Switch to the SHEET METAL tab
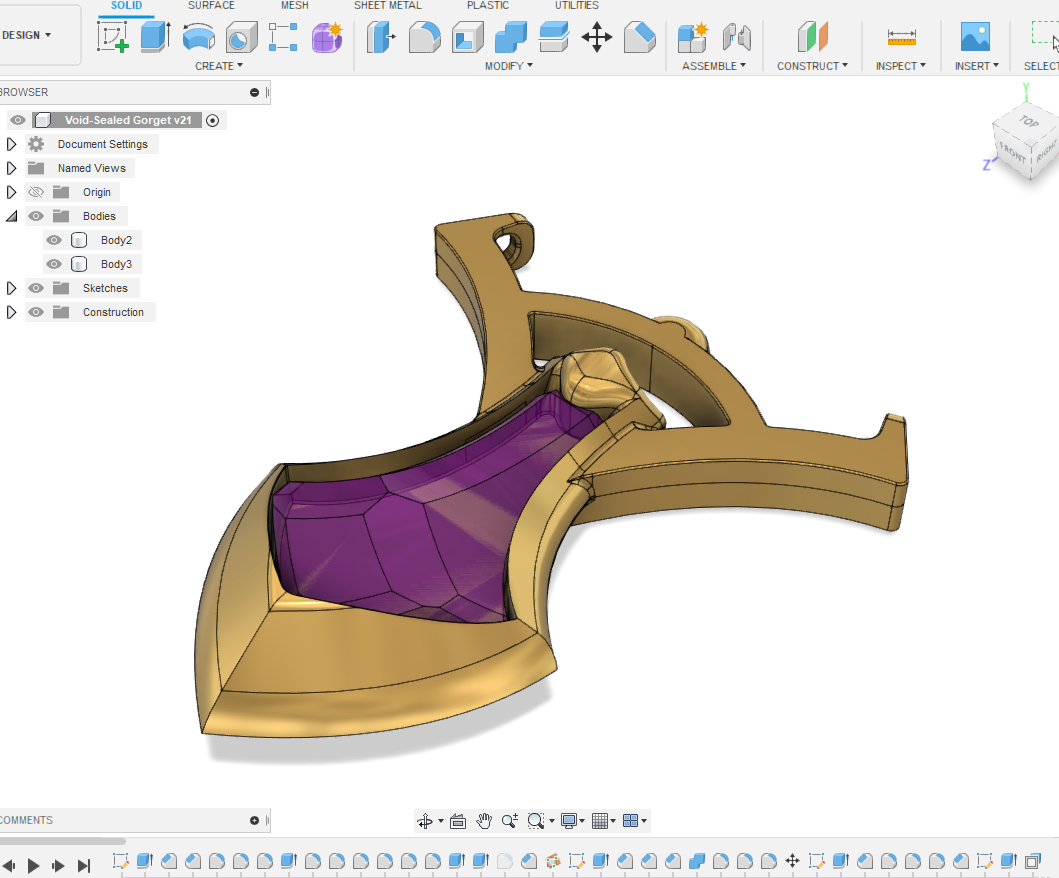1059x878 pixels. (388, 5)
